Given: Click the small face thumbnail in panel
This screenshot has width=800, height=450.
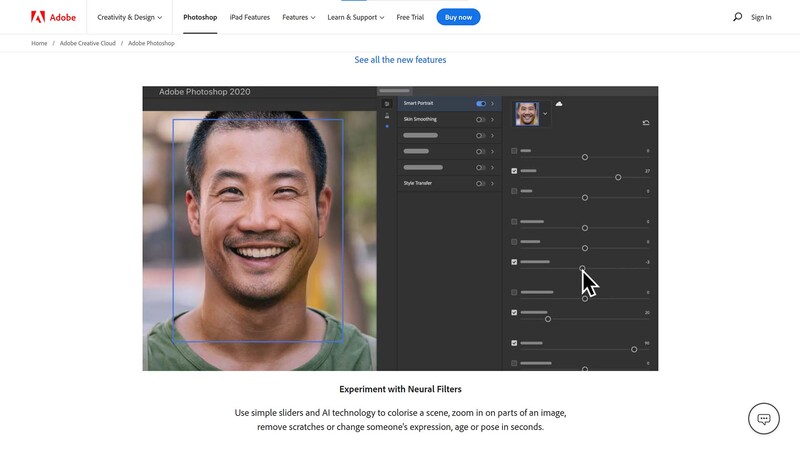Looking at the screenshot, I should click(527, 113).
